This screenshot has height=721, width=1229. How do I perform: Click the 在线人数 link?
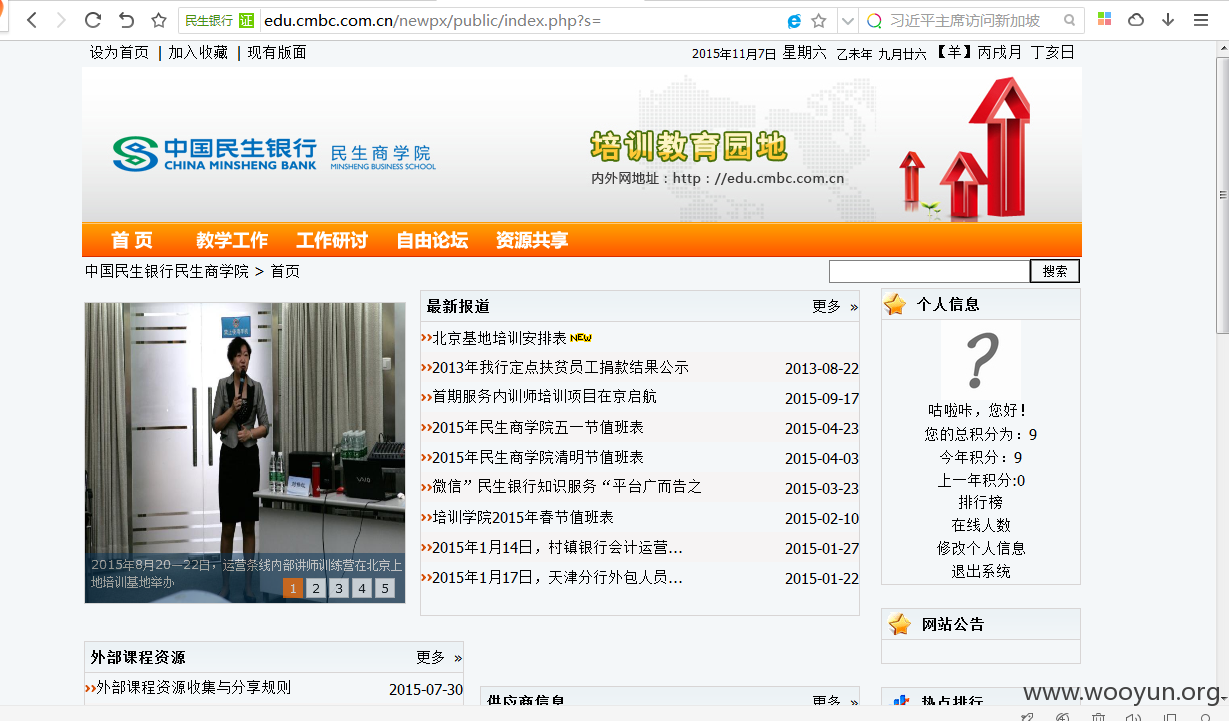coord(981,525)
